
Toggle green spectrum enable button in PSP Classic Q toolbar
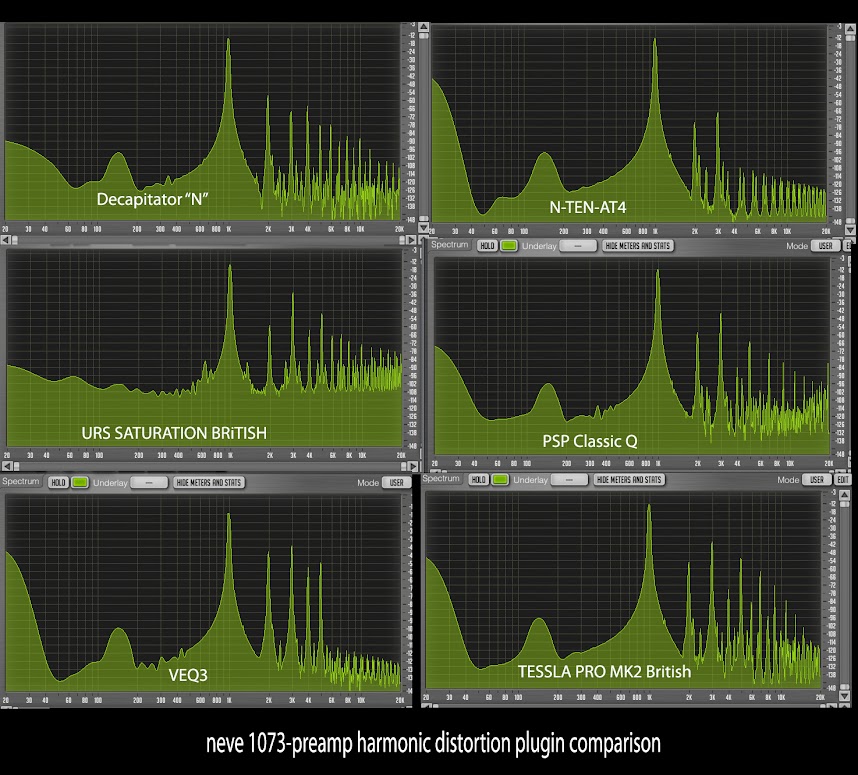point(509,246)
